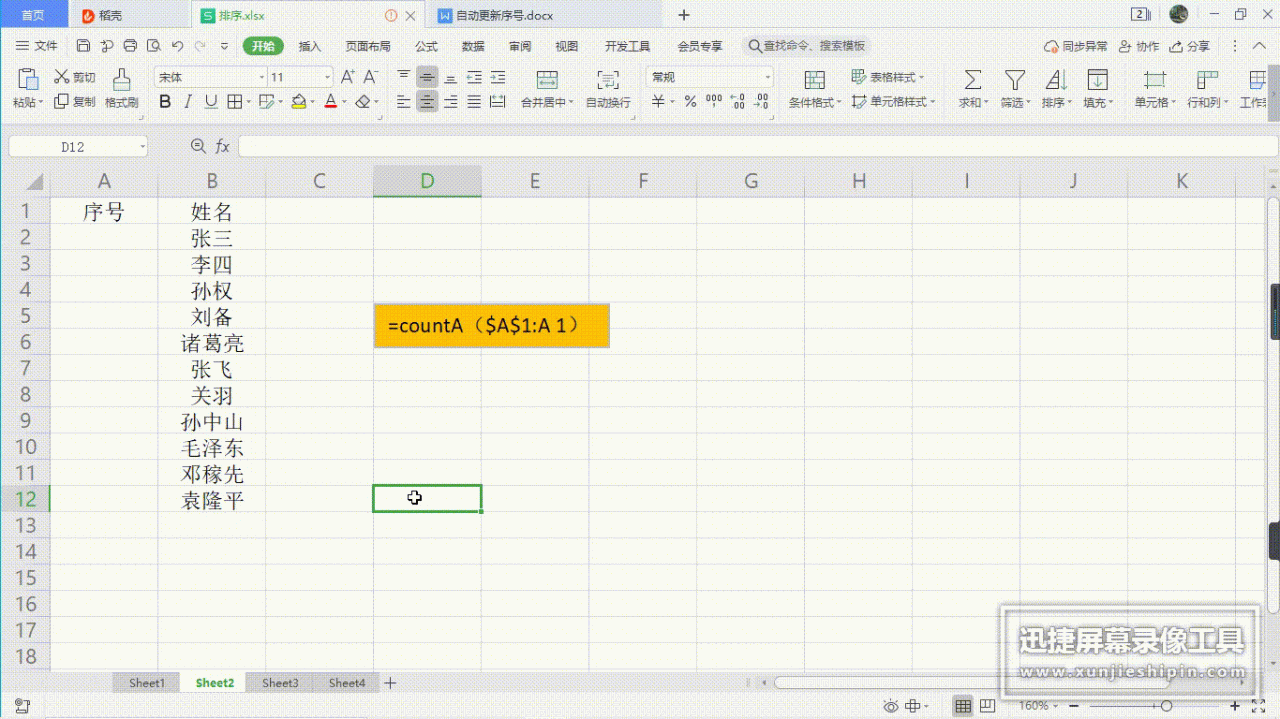Toggle Italic formatting

tap(188, 101)
